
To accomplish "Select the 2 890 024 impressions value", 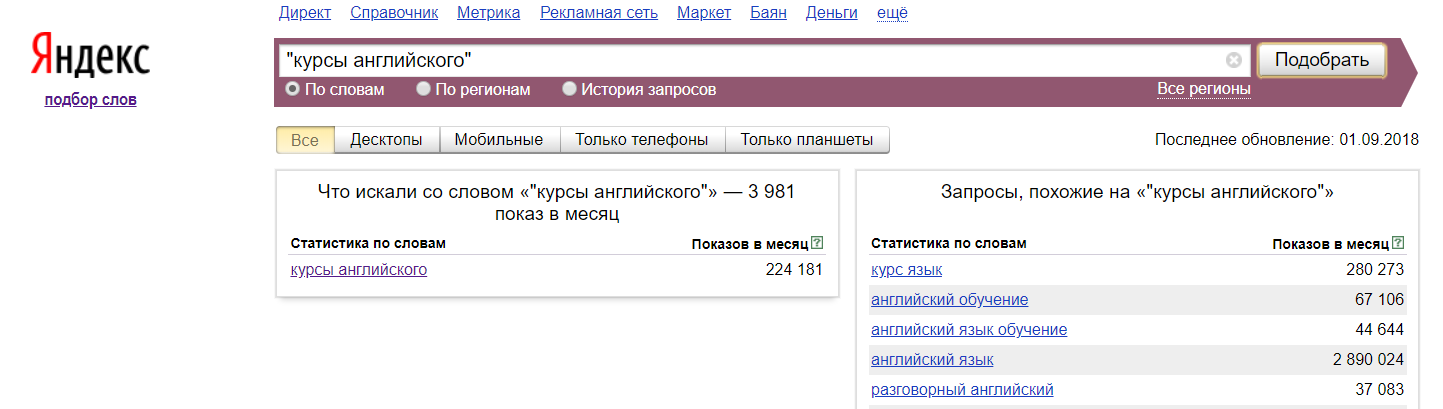I will [x=1369, y=360].
